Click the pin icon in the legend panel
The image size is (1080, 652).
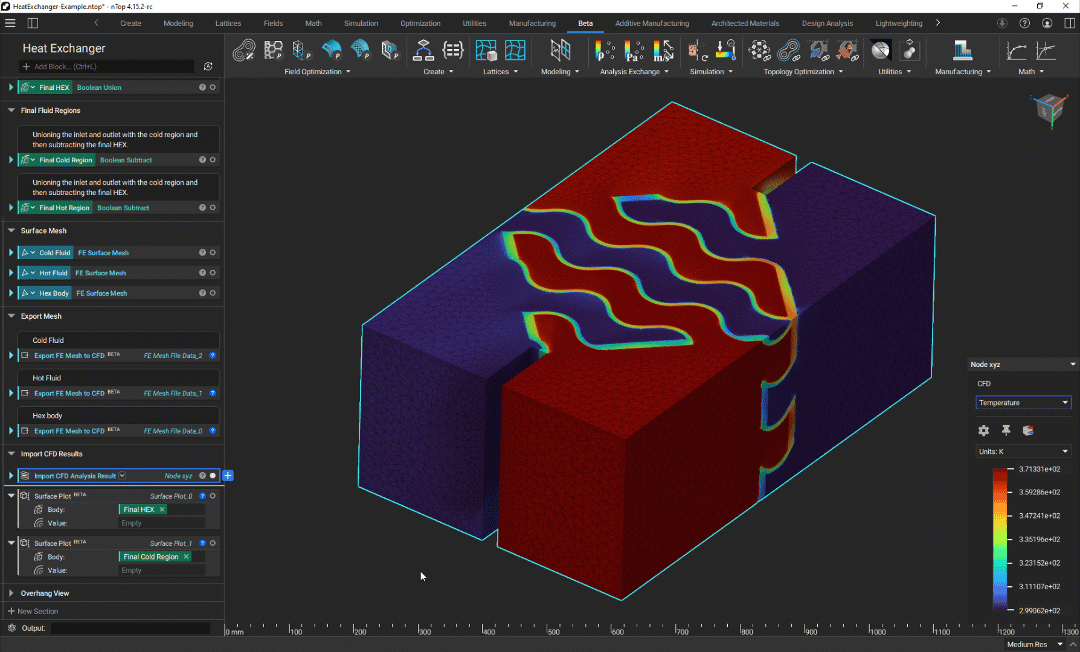click(x=1006, y=430)
